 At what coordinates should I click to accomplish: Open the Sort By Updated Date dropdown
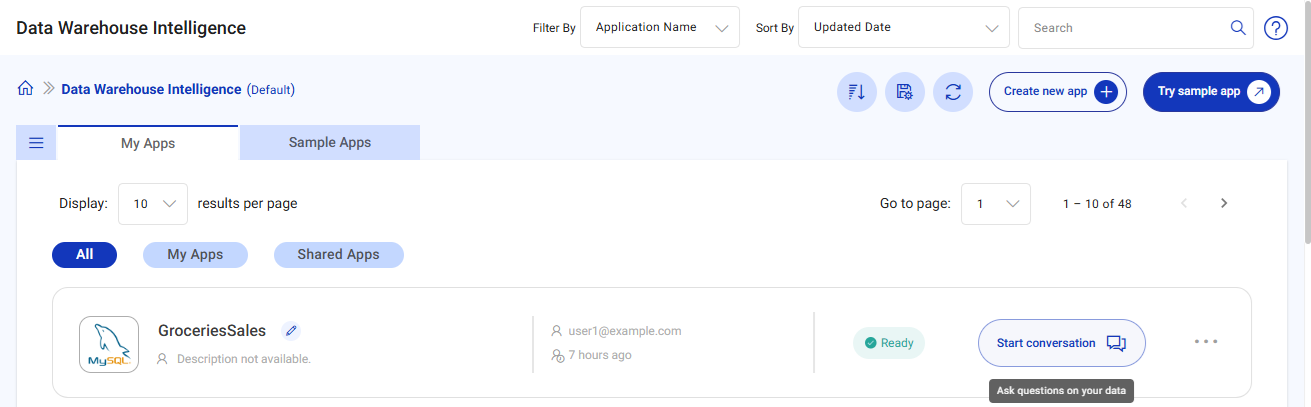(x=903, y=28)
